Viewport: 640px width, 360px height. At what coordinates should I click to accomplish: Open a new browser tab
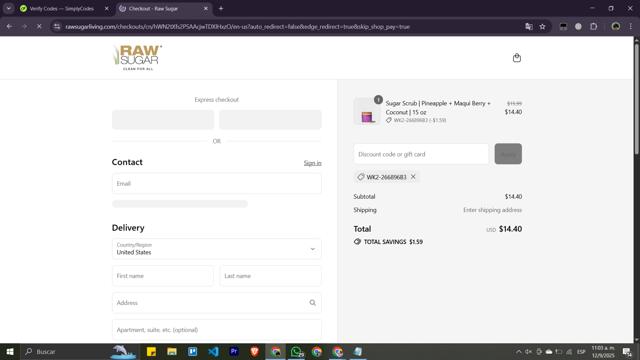click(x=221, y=9)
